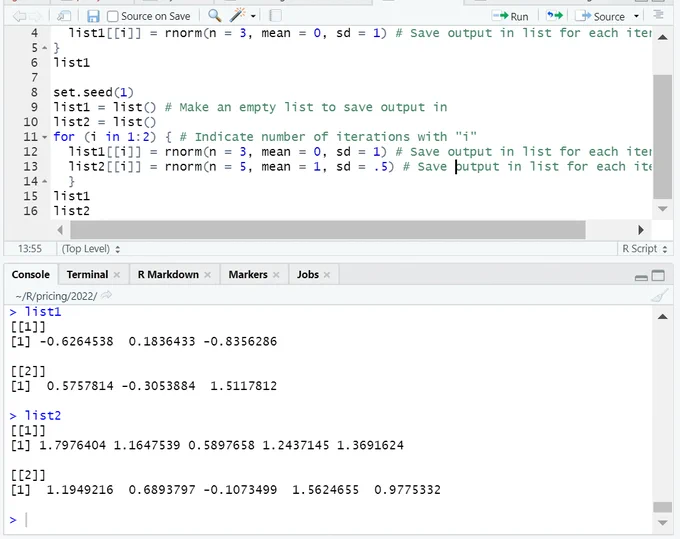This screenshot has height=539, width=680.
Task: Show document outline icon
Action: click(659, 16)
